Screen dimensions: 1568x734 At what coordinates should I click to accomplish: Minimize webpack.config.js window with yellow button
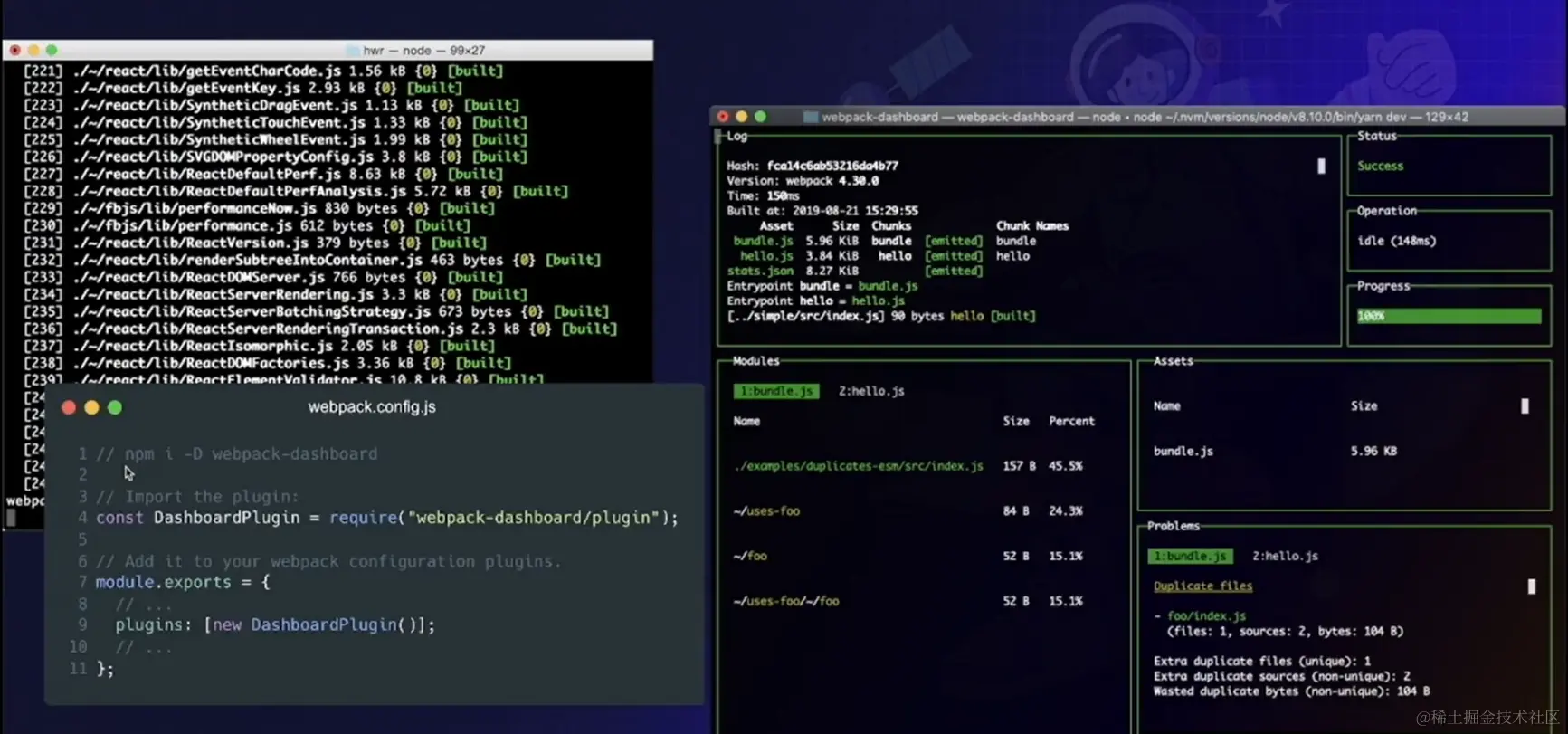[91, 407]
